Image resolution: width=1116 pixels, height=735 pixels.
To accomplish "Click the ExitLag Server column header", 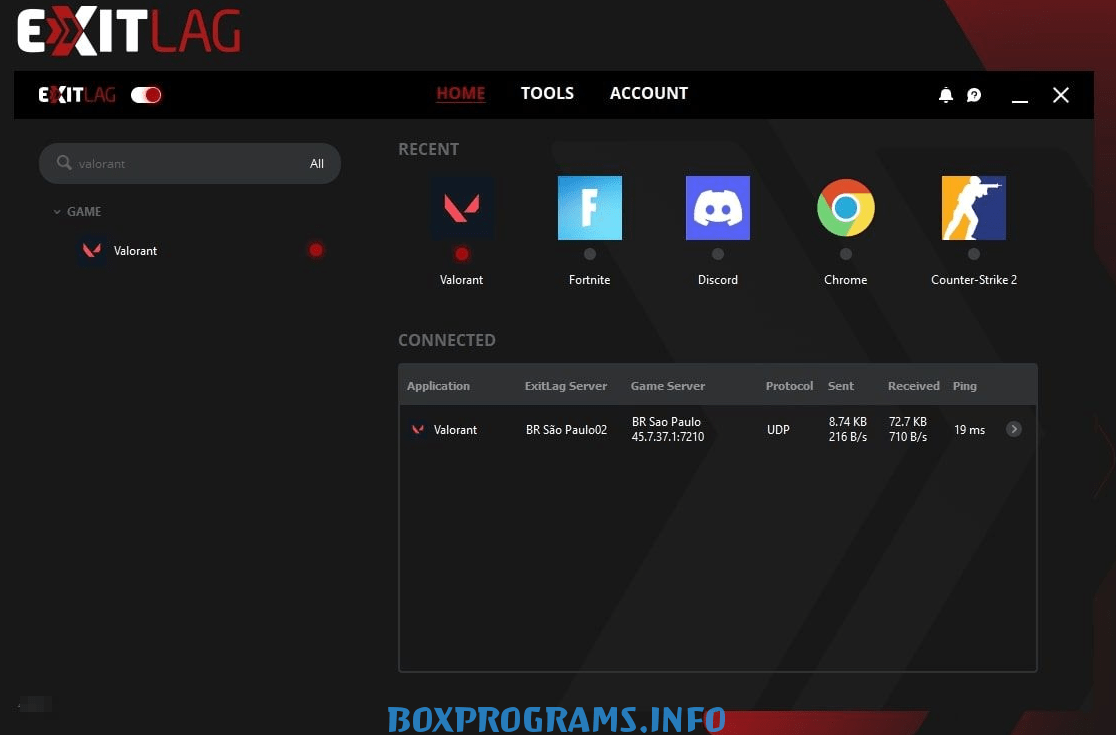I will [x=566, y=386].
